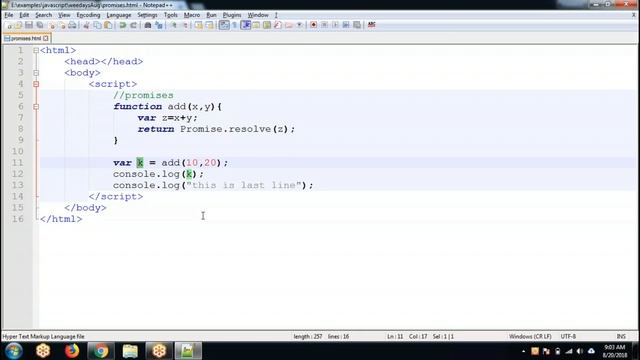Click Windows (CR LF) in status bar
This screenshot has width=640, height=360.
pos(530,336)
